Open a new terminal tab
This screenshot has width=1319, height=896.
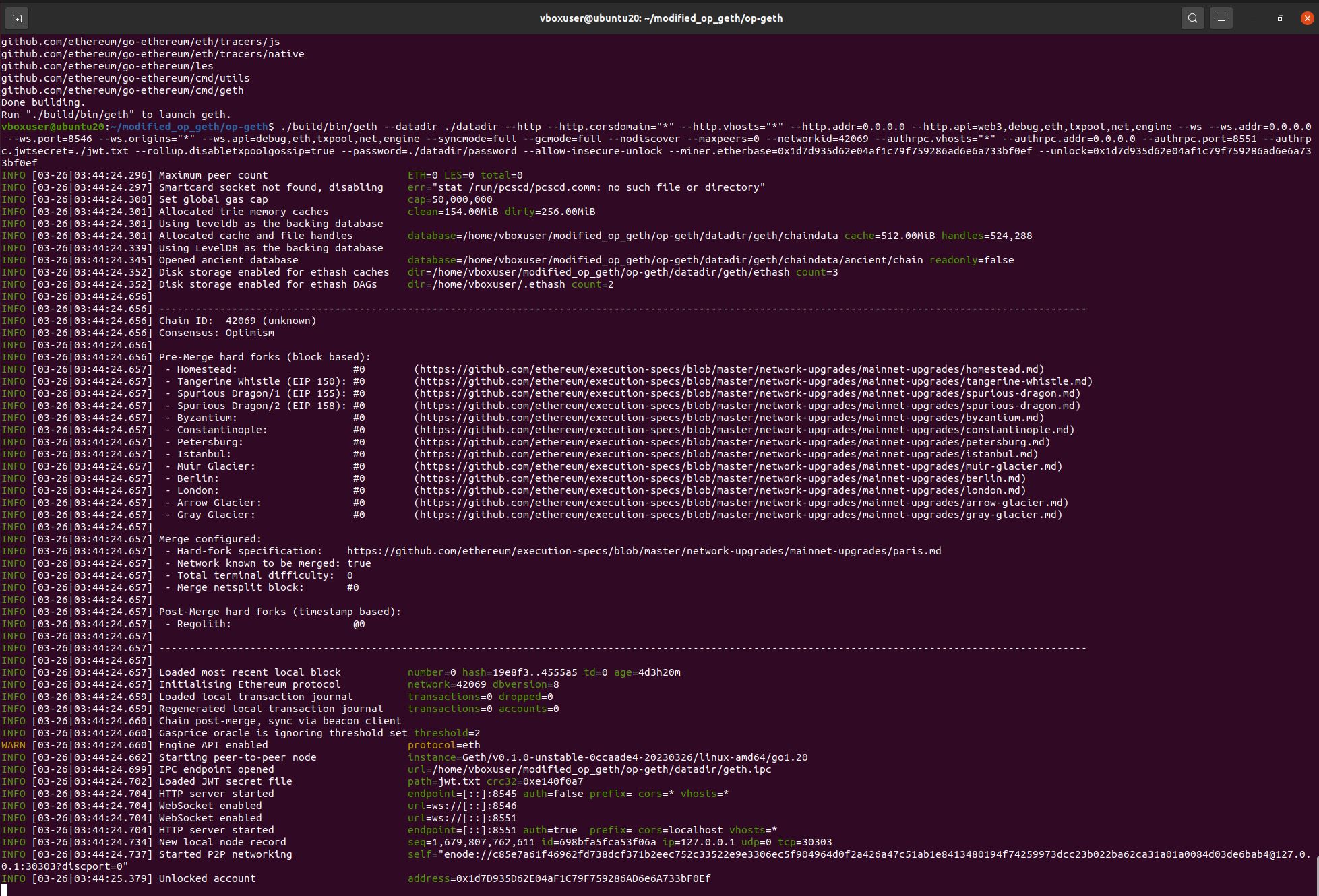pyautogui.click(x=17, y=18)
